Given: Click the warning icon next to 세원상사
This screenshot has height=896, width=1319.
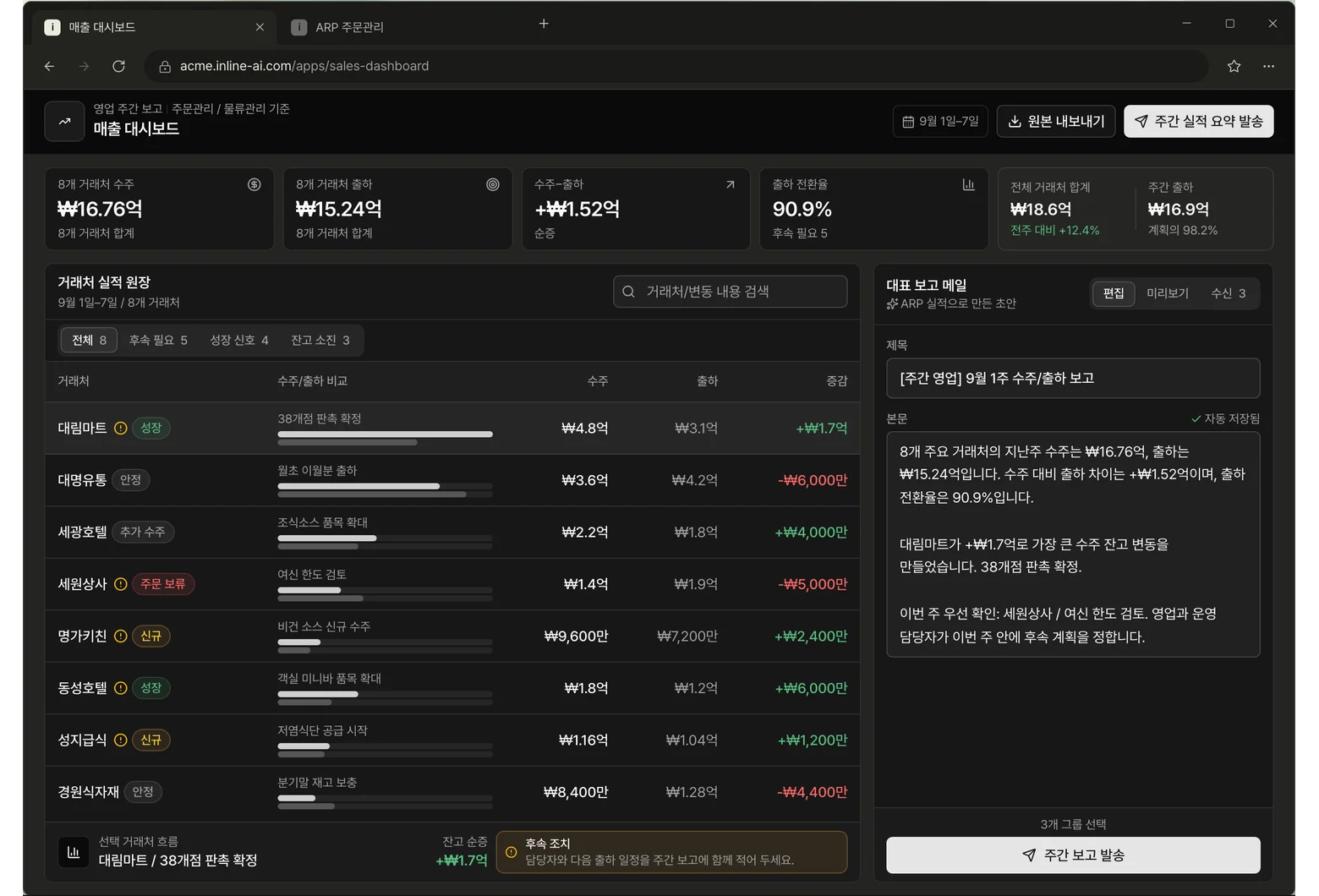Looking at the screenshot, I should (121, 584).
